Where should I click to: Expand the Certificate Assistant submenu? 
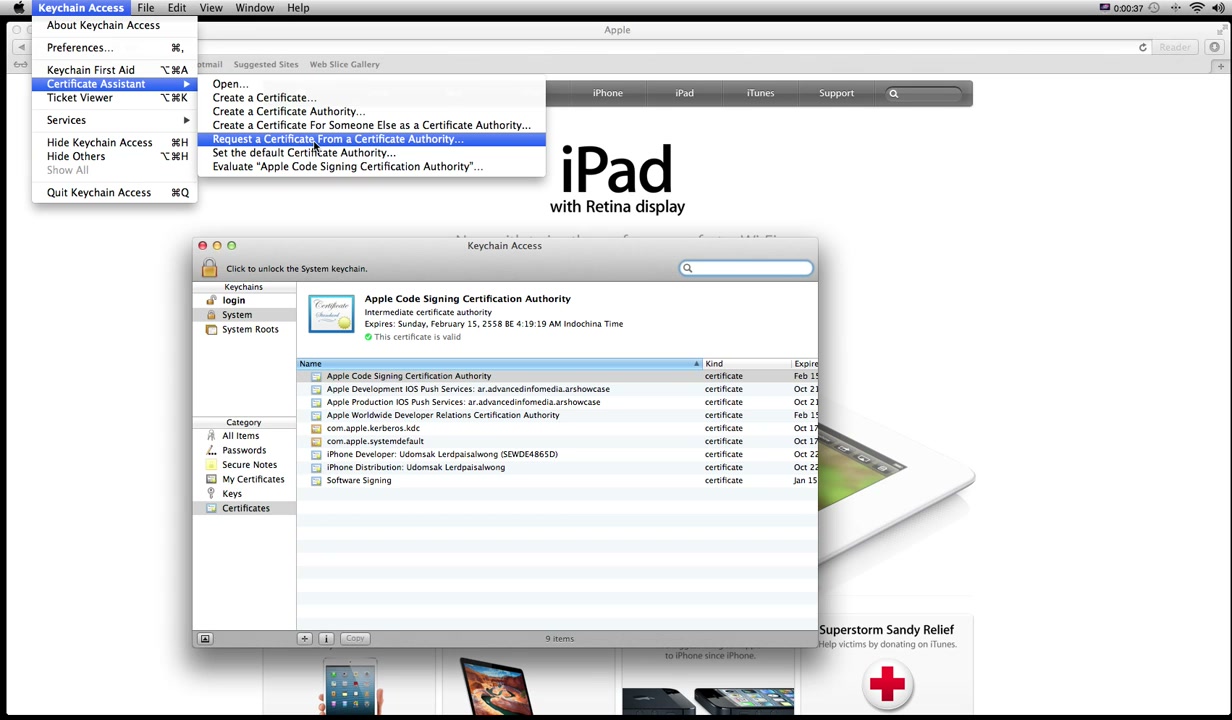point(115,84)
